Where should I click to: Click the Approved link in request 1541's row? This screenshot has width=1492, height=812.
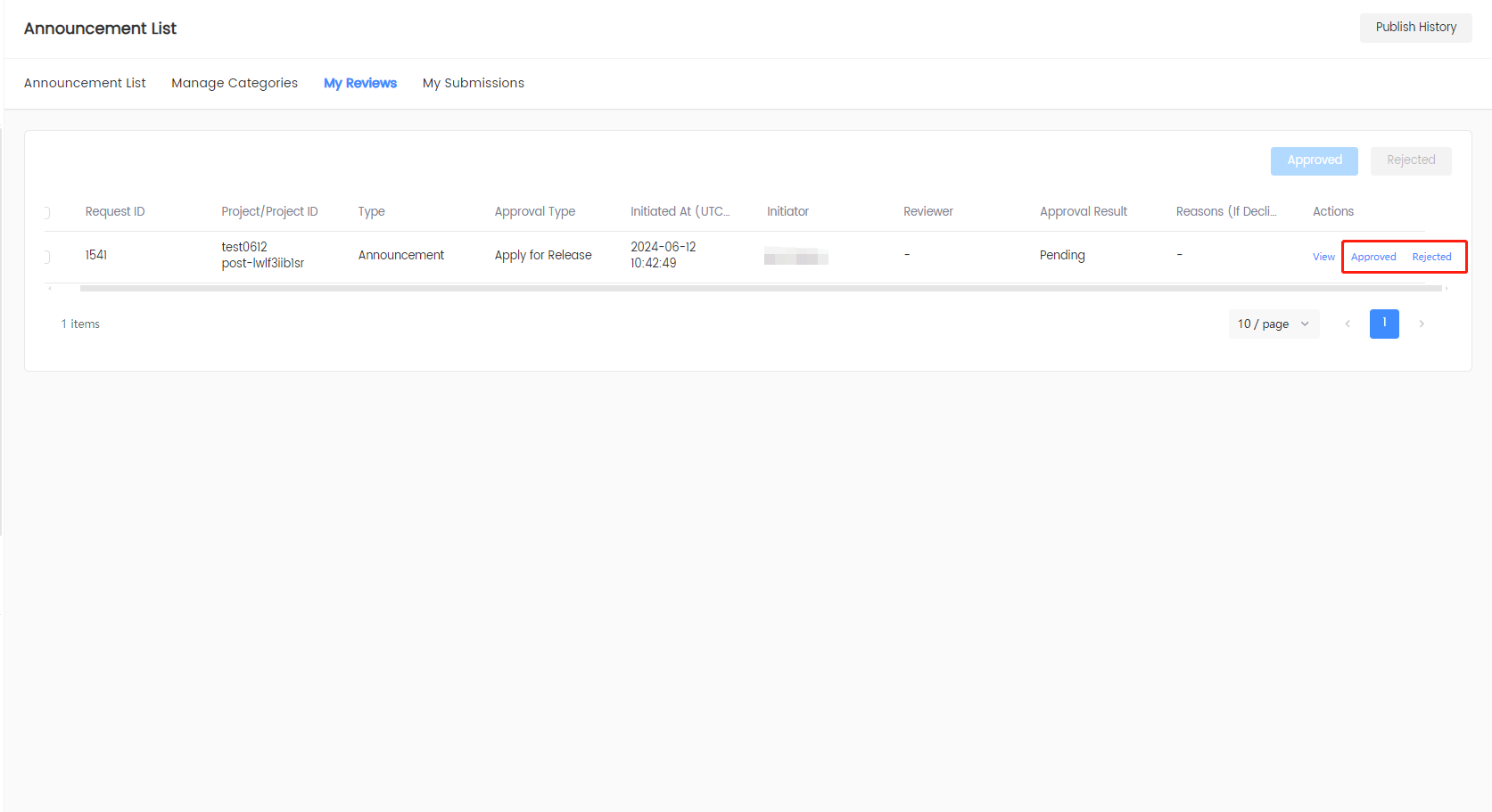[1373, 257]
